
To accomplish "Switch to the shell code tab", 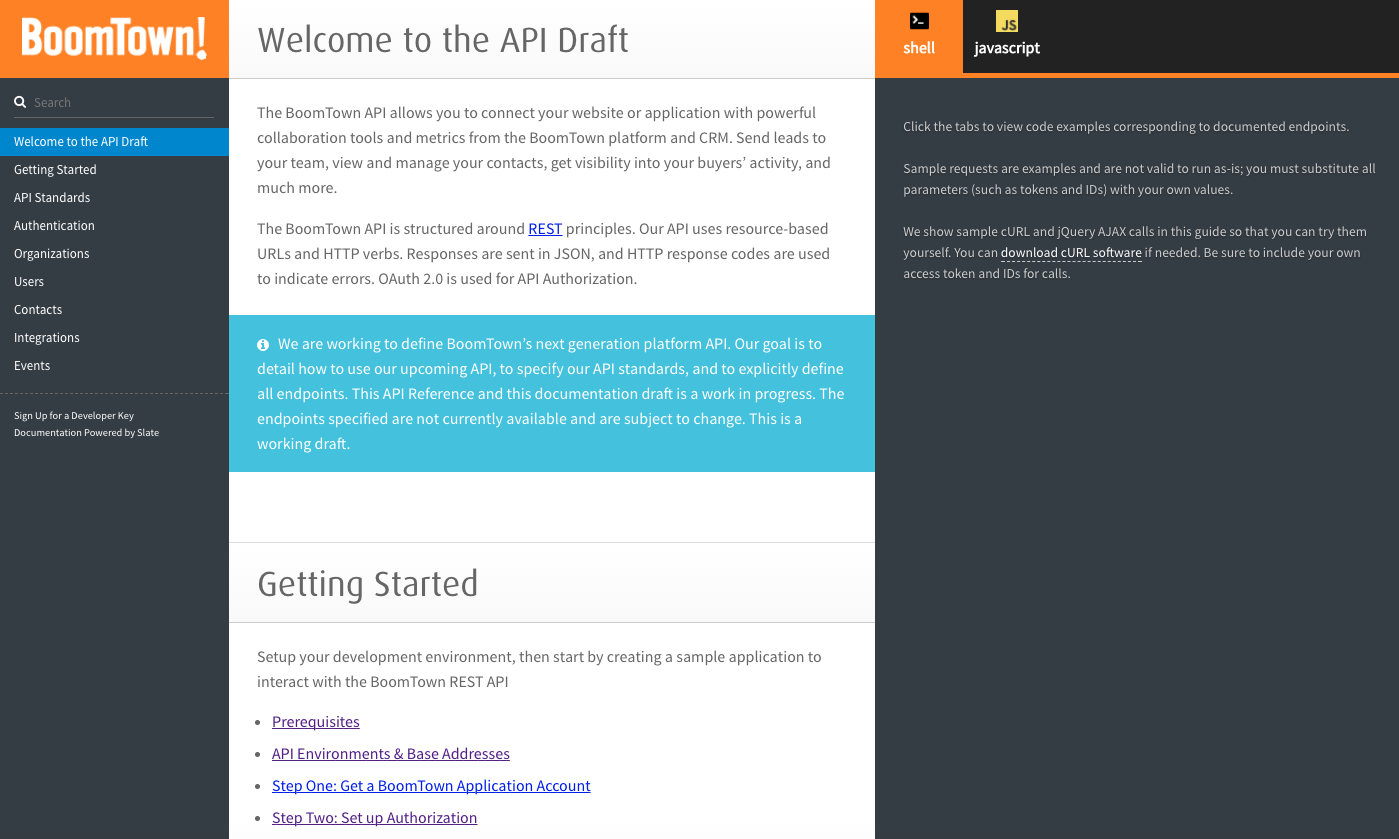I will pos(919,37).
